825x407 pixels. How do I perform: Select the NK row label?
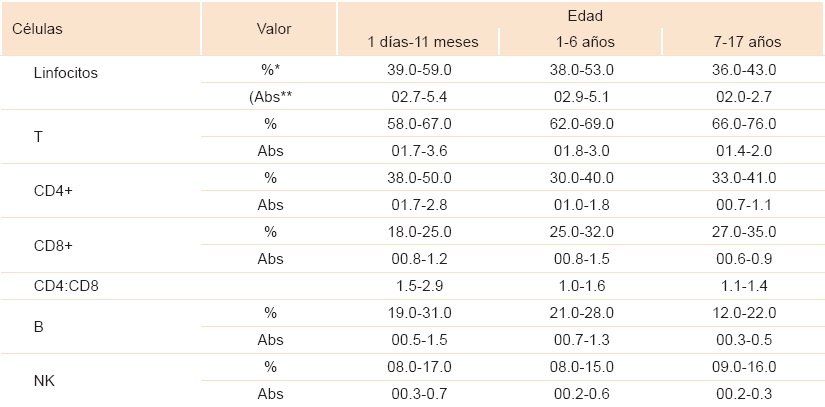click(x=43, y=379)
